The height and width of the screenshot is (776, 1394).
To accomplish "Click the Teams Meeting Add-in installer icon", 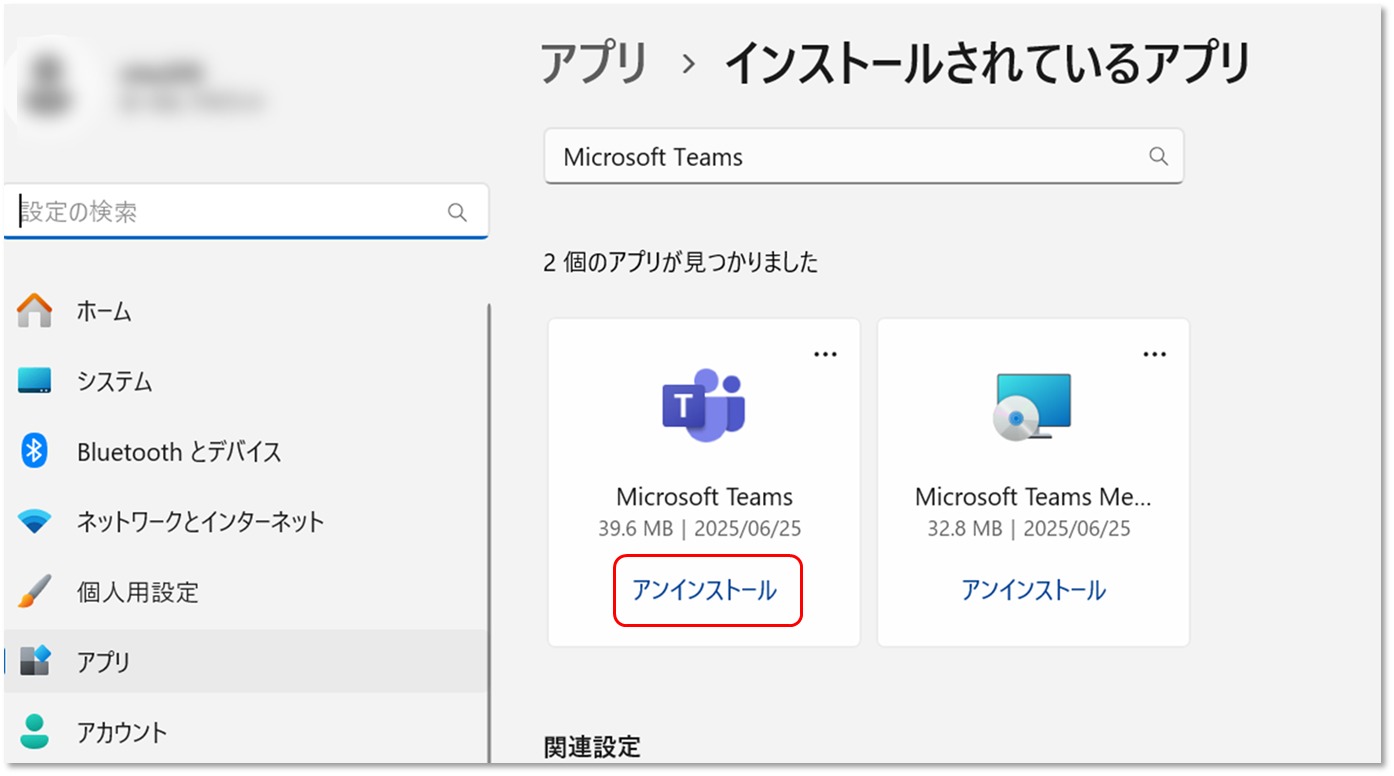I will [1033, 406].
